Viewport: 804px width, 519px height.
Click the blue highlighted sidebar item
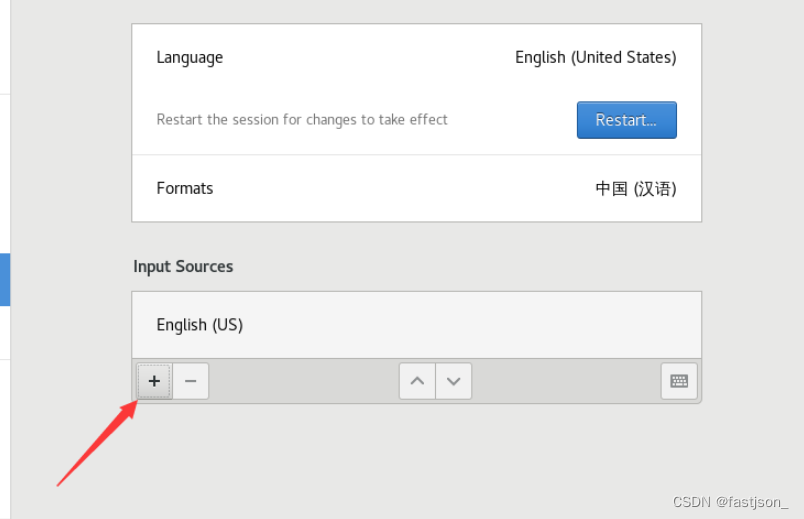[5, 279]
